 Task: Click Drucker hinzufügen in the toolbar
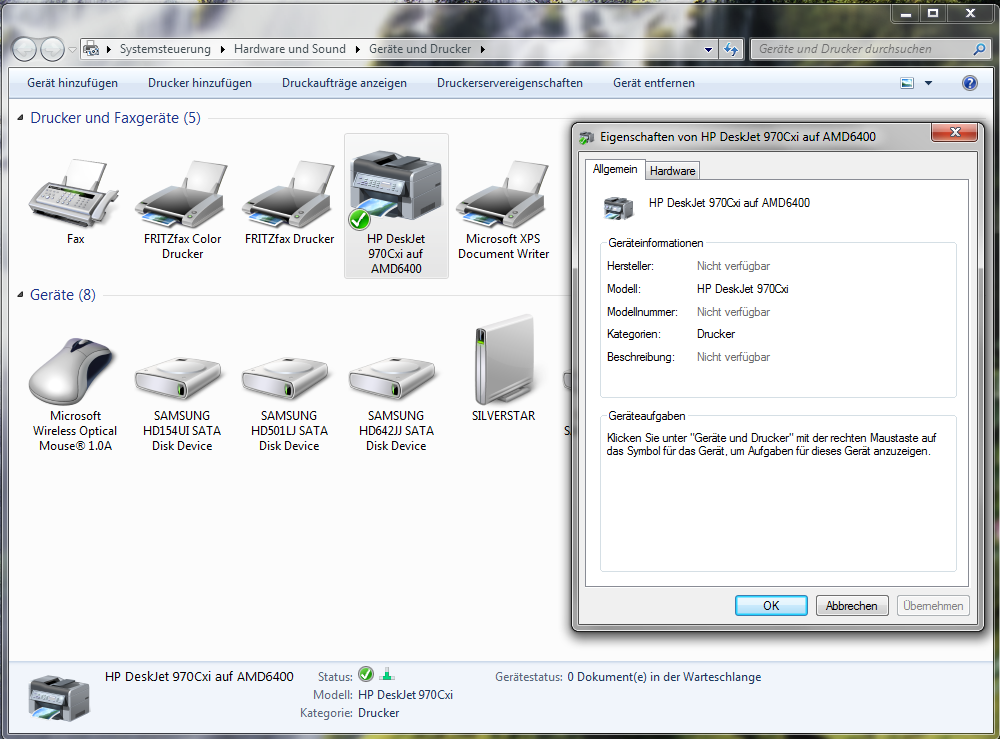(x=200, y=83)
